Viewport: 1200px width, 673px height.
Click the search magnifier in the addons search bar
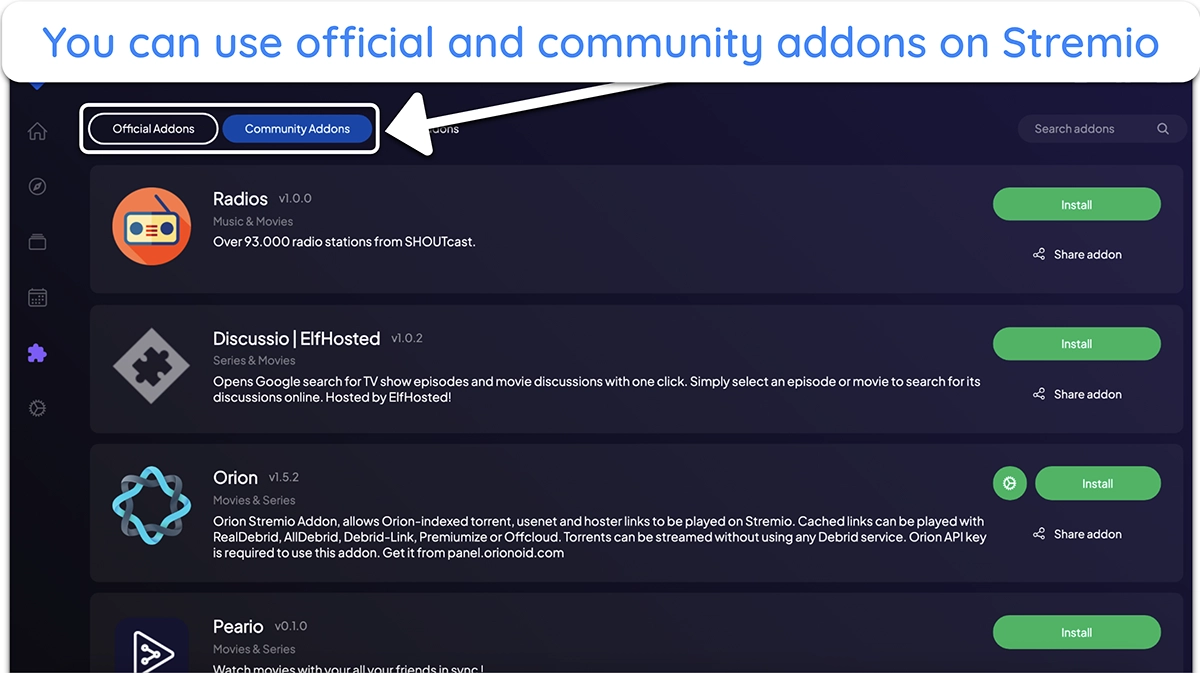(x=1163, y=128)
